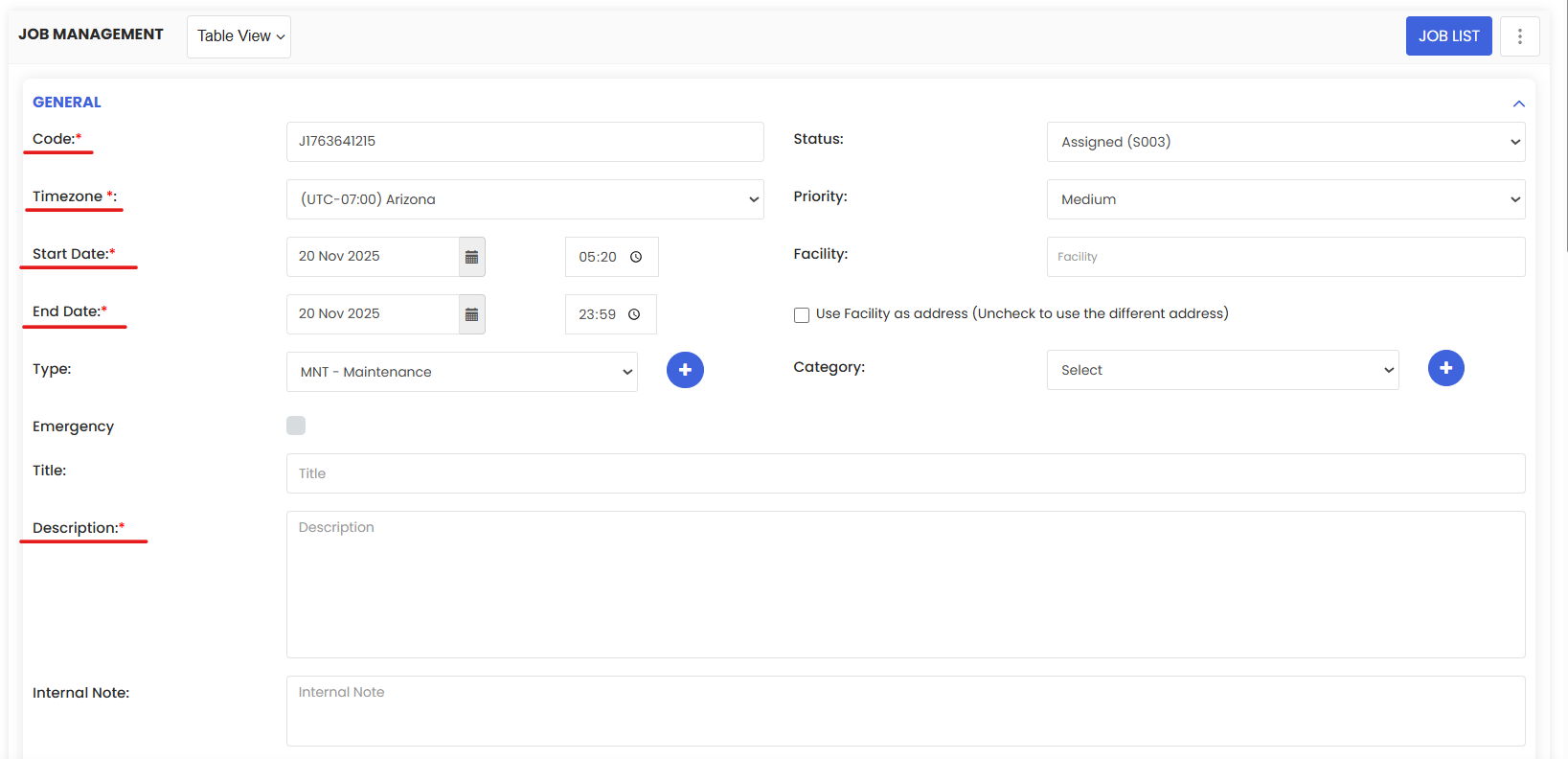
Task: Click the Description label
Action: [x=79, y=528]
